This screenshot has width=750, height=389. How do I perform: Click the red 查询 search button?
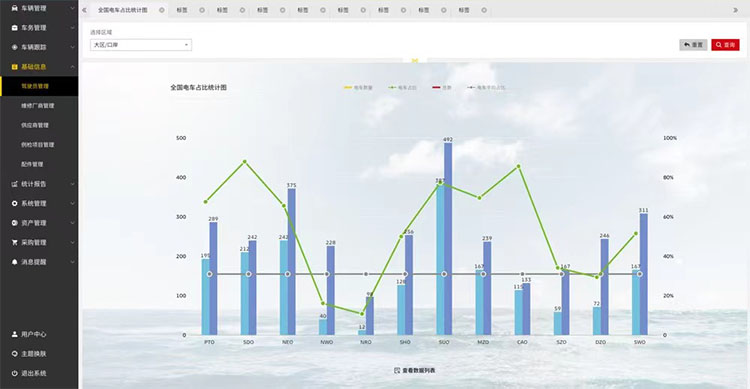tap(725, 45)
